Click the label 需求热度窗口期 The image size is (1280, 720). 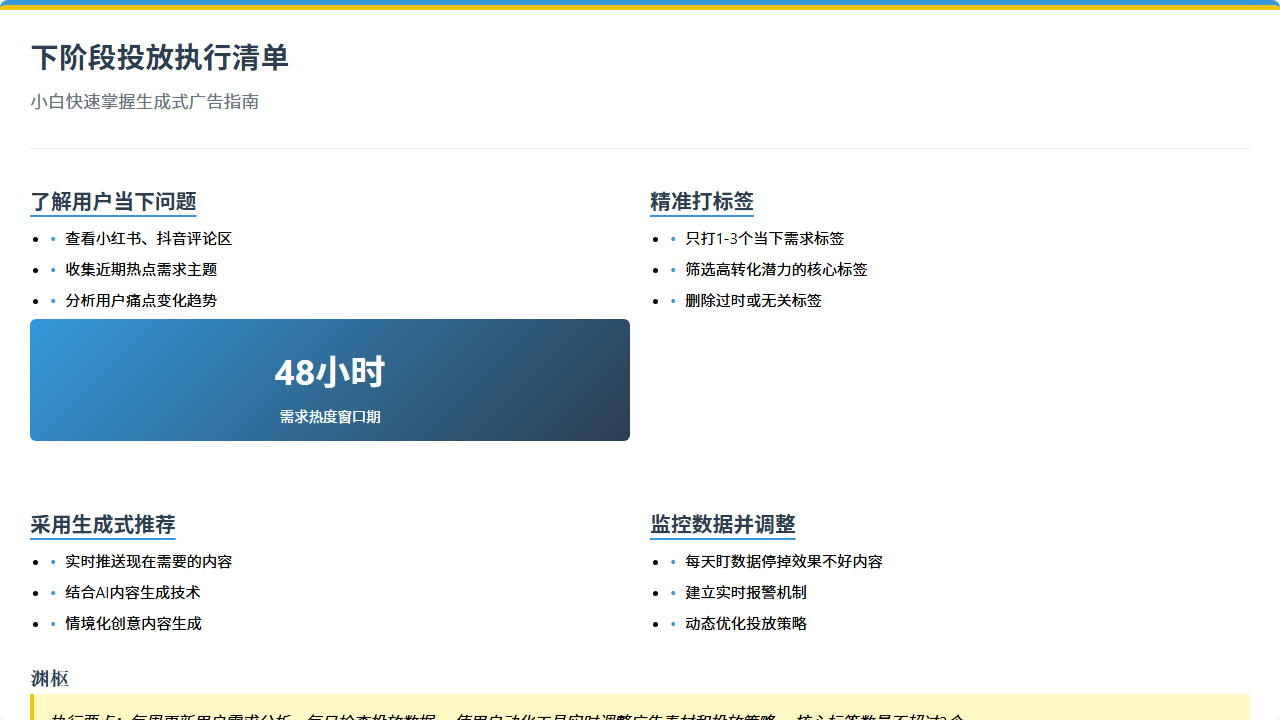[x=330, y=417]
